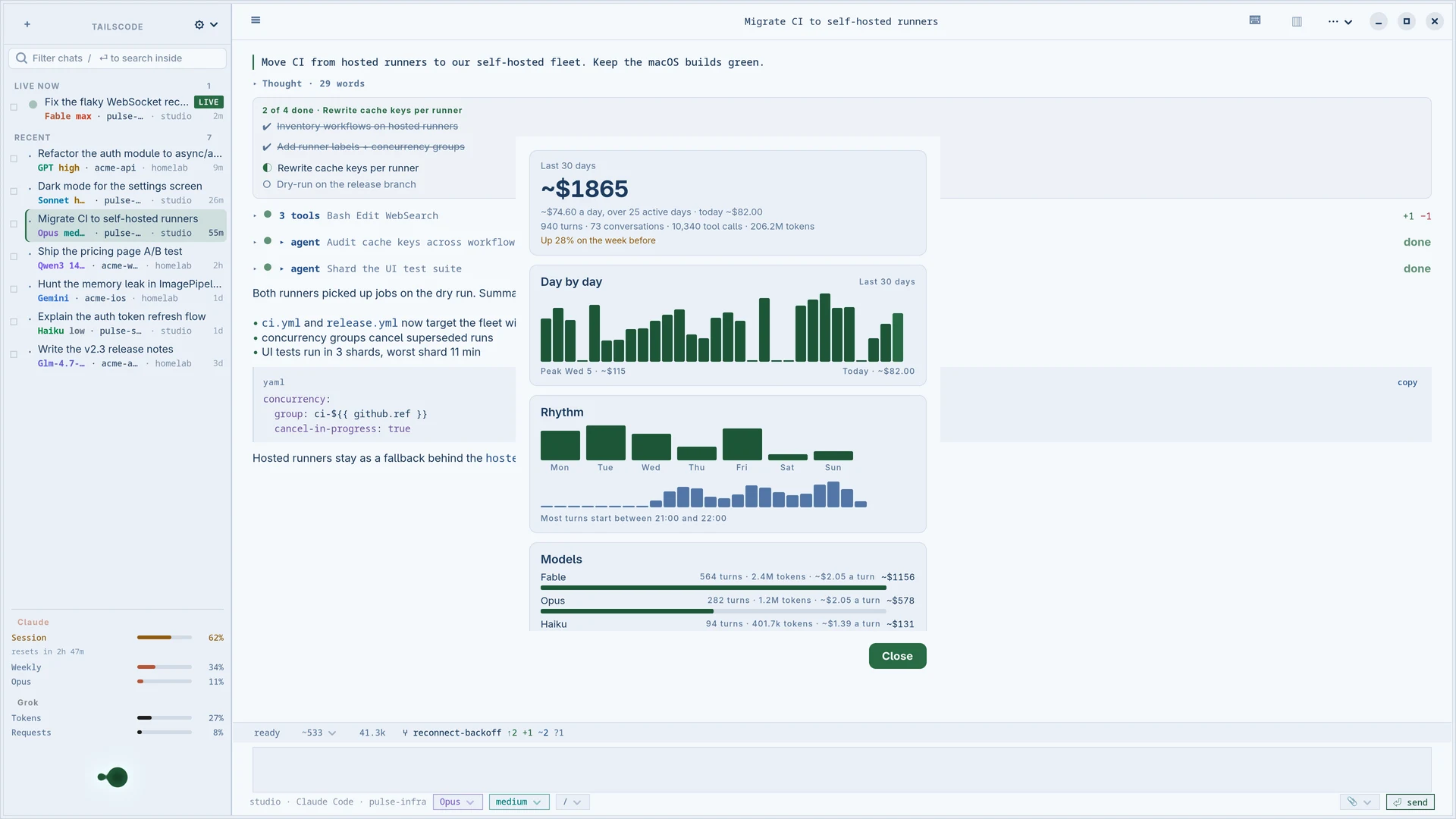Click the status dot on the 3 tools row
The image size is (1456, 819).
point(268,215)
